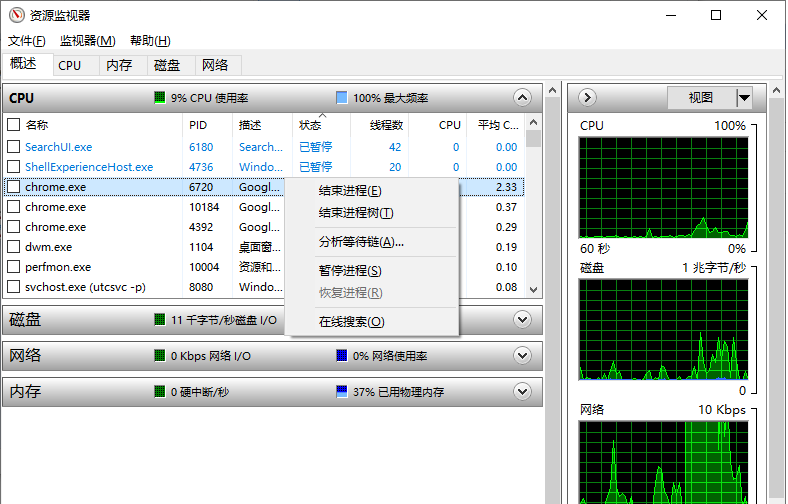This screenshot has width=788, height=504.
Task: Open the 视图 dropdown arrow
Action: 744,97
